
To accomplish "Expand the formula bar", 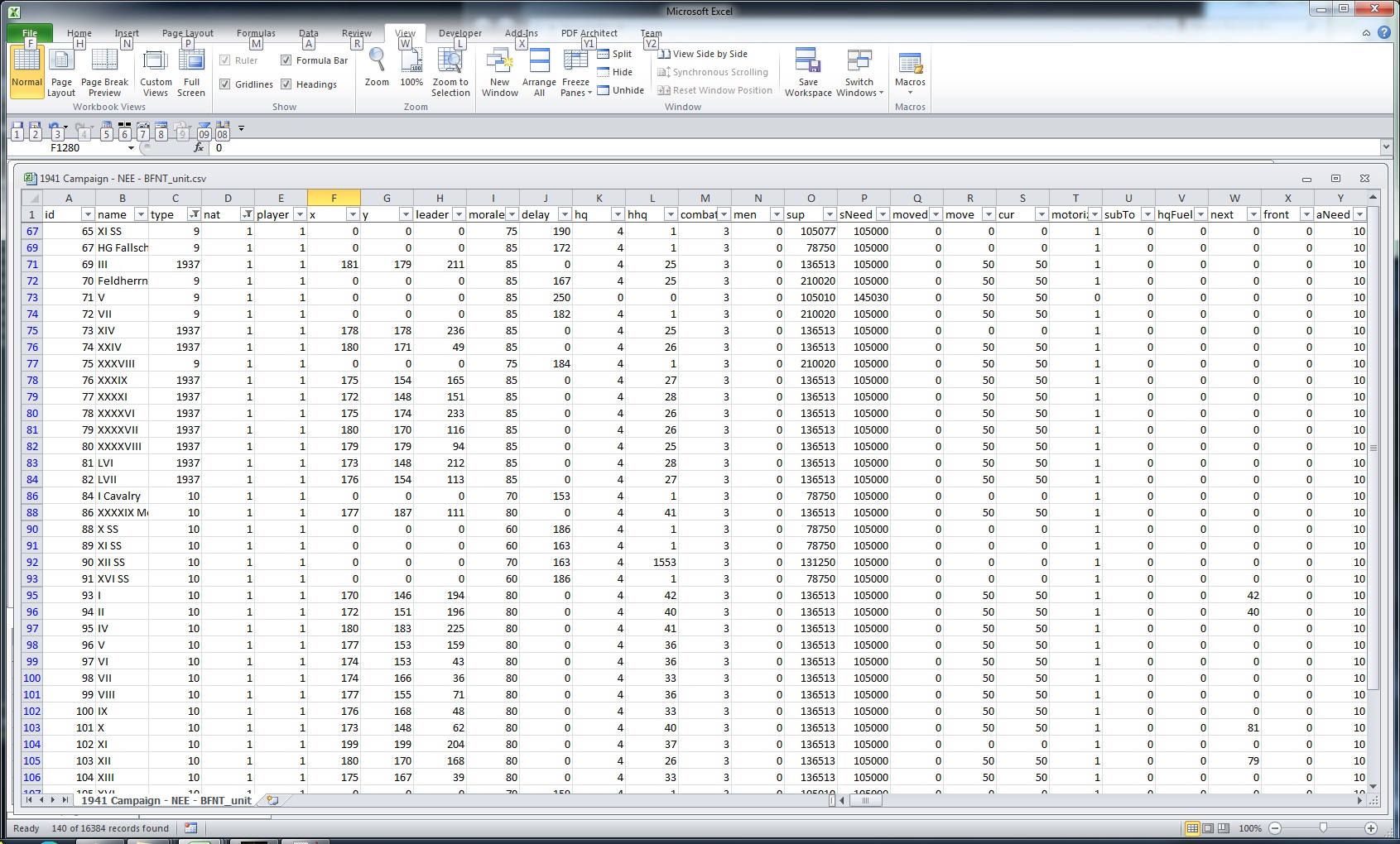I will point(1386,147).
